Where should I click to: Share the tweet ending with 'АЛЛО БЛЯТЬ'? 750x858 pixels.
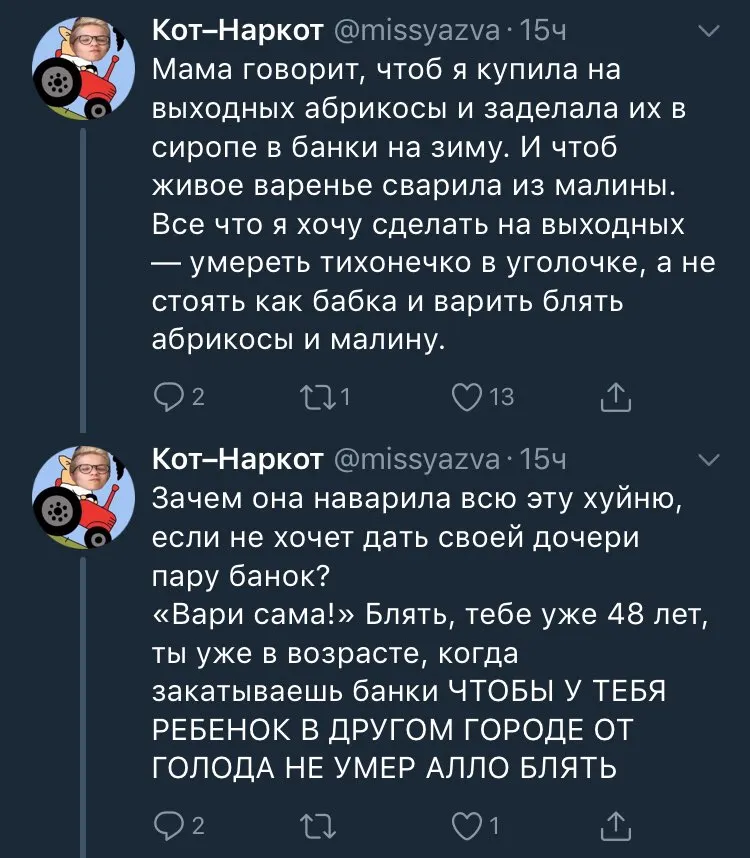click(x=615, y=827)
